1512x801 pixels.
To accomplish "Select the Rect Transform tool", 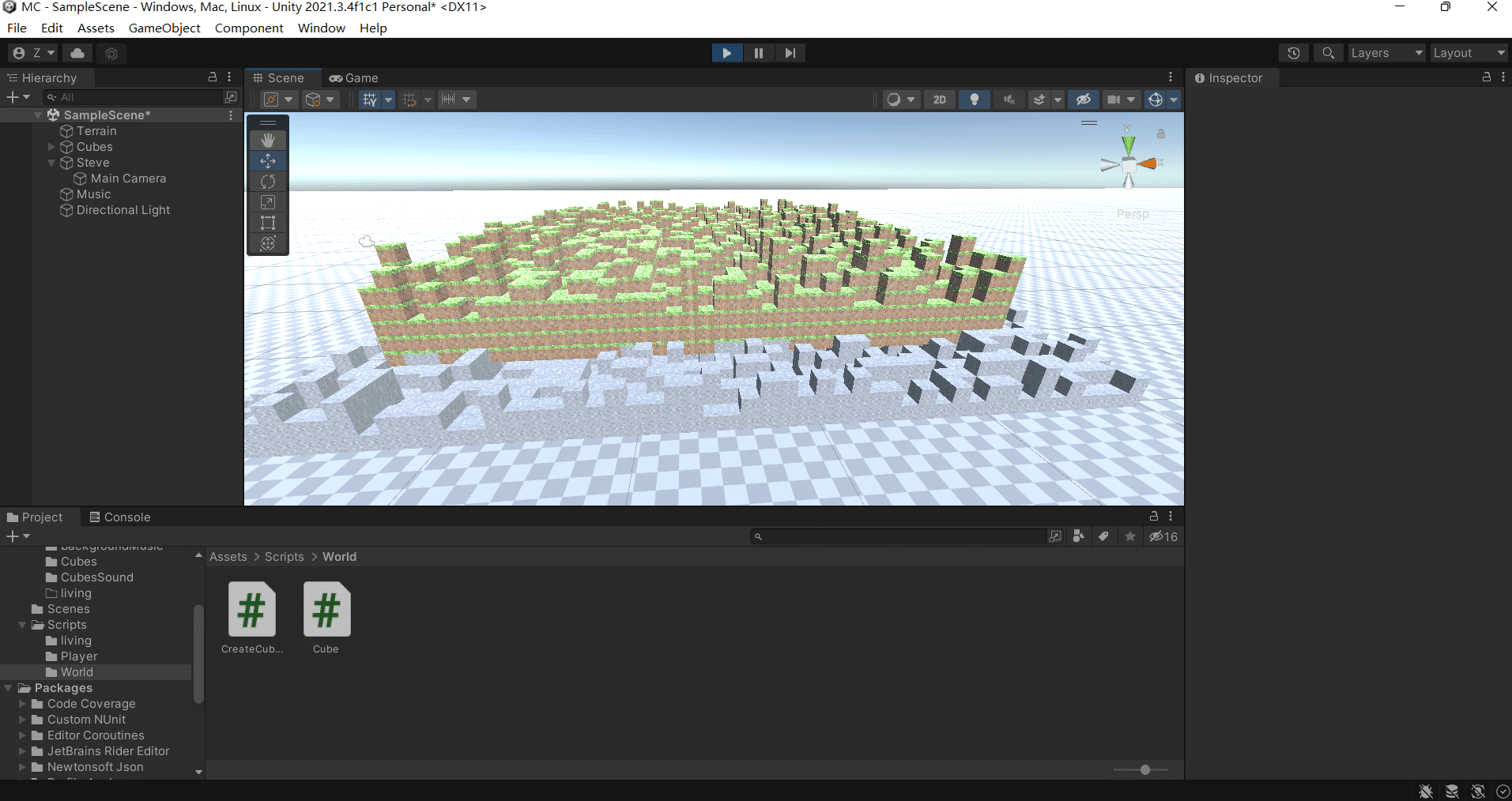I will [267, 222].
